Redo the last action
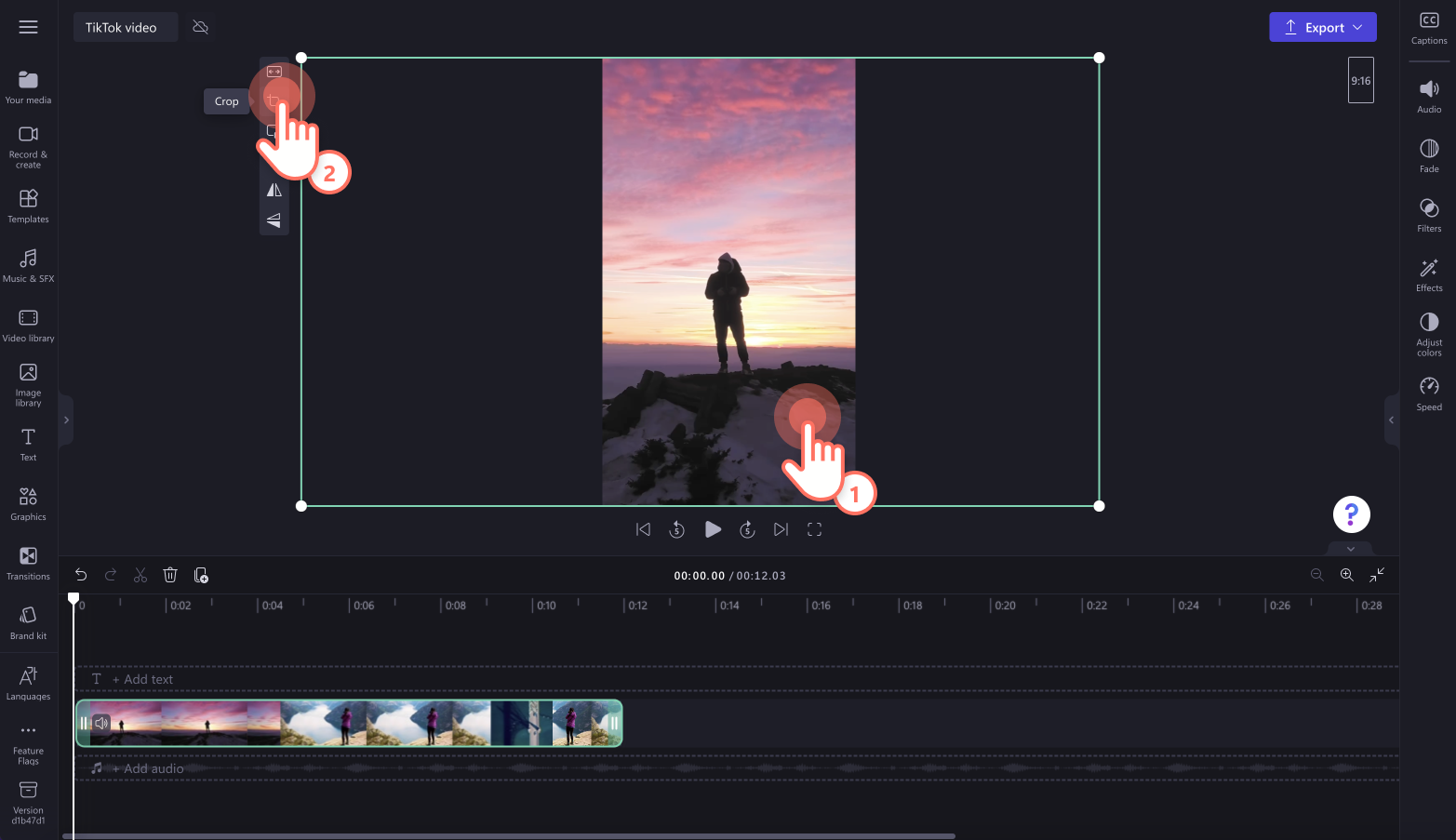This screenshot has height=840, width=1456. click(x=111, y=575)
